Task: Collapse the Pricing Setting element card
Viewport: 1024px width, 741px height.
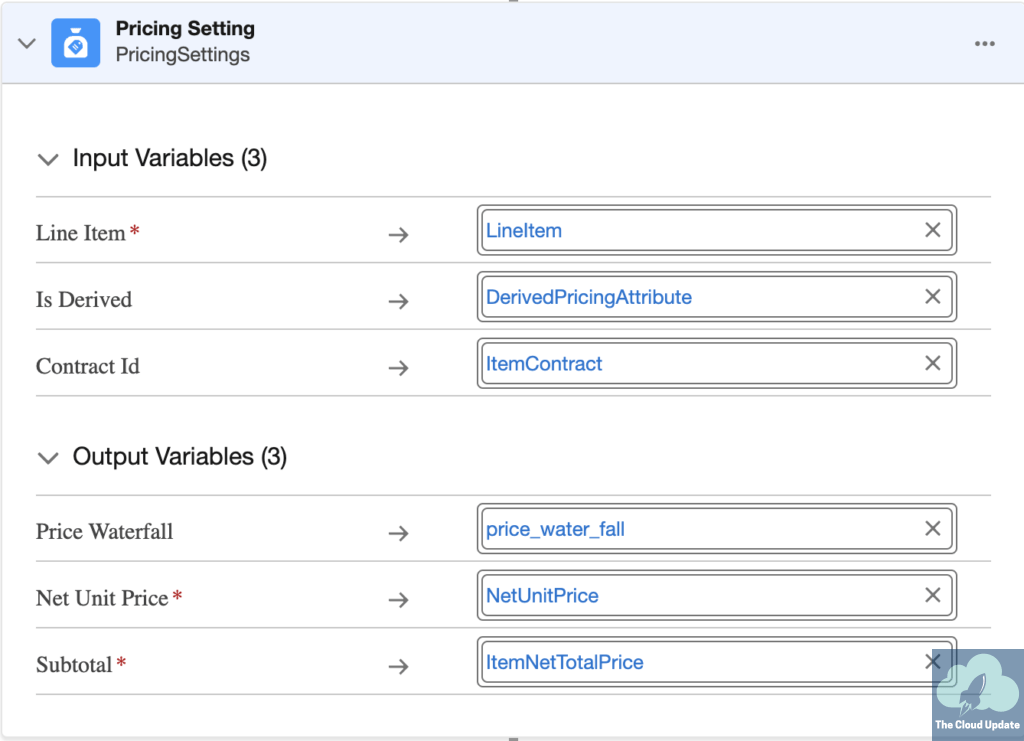Action: tap(27, 43)
